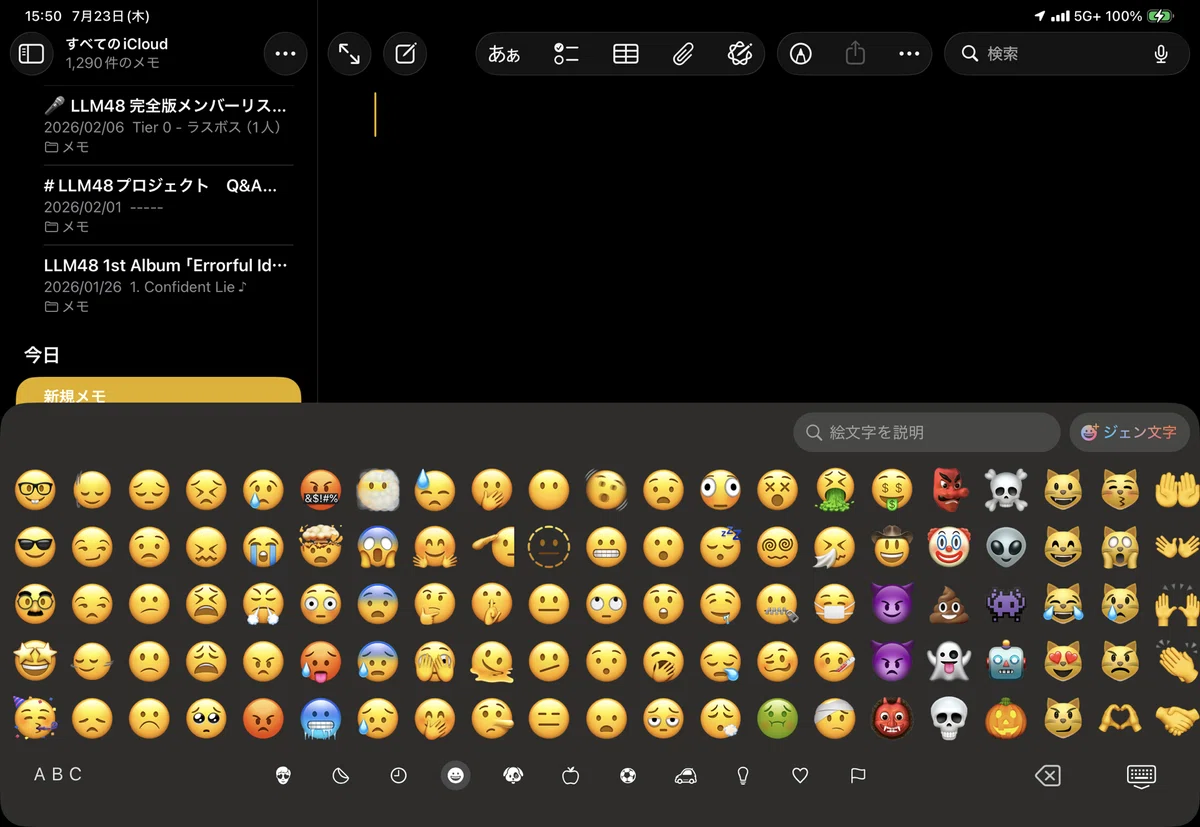Screen dimensions: 1200x827
Task: Open the note toolbar more menu
Action: 909,54
